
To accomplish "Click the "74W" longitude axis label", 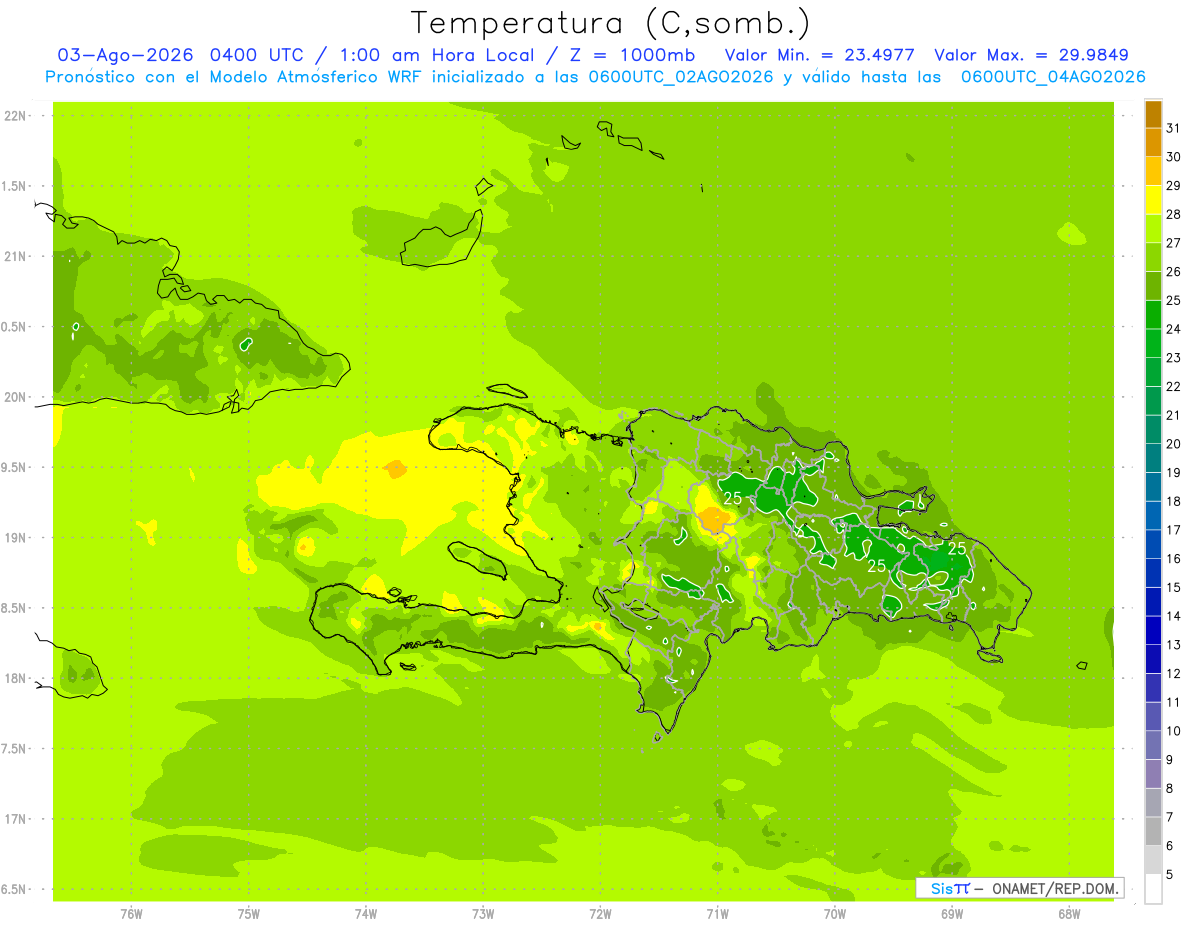I will (366, 914).
